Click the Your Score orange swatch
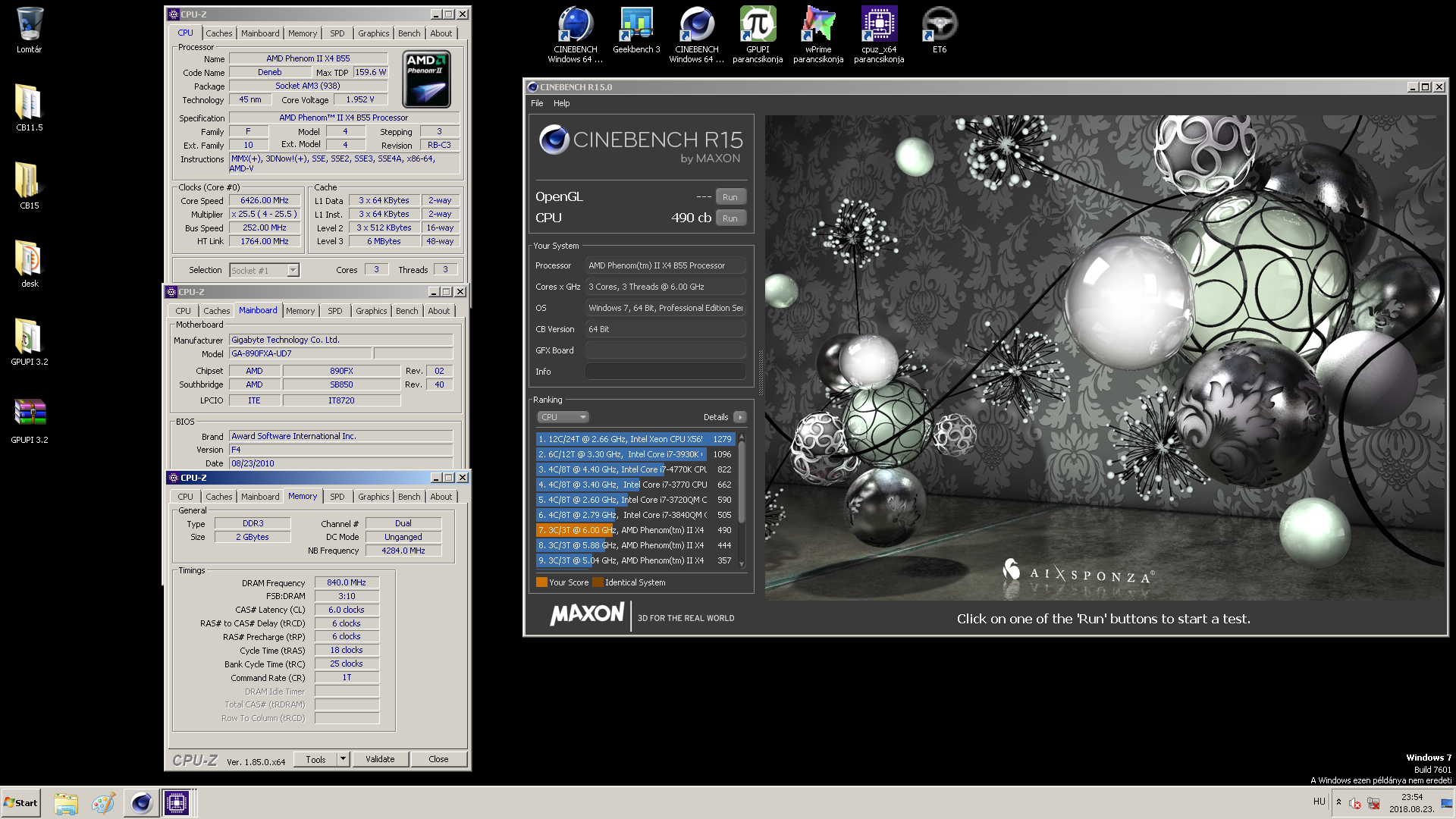This screenshot has height=819, width=1456. (x=541, y=582)
